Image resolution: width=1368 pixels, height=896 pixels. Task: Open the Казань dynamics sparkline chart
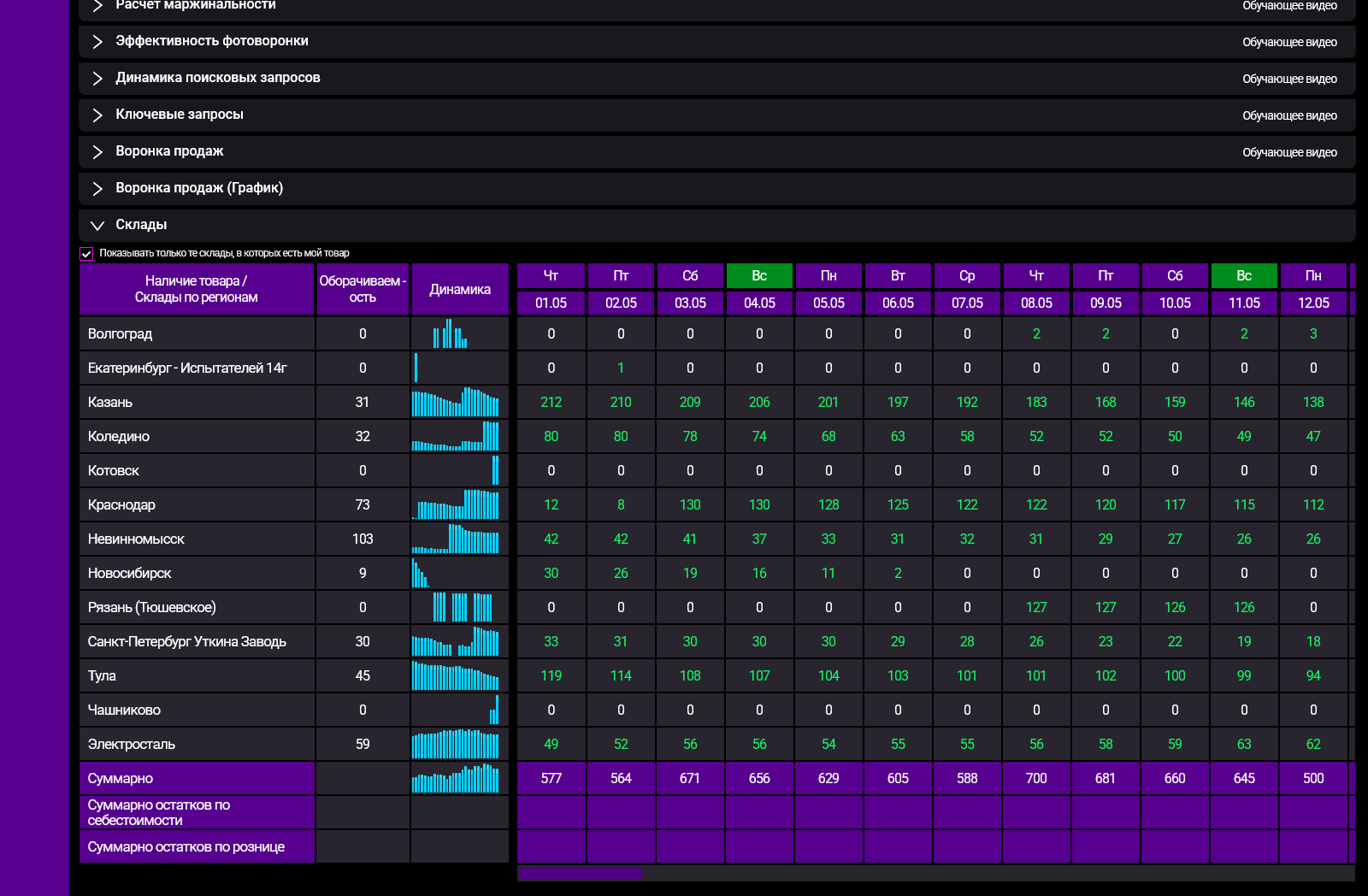[456, 402]
